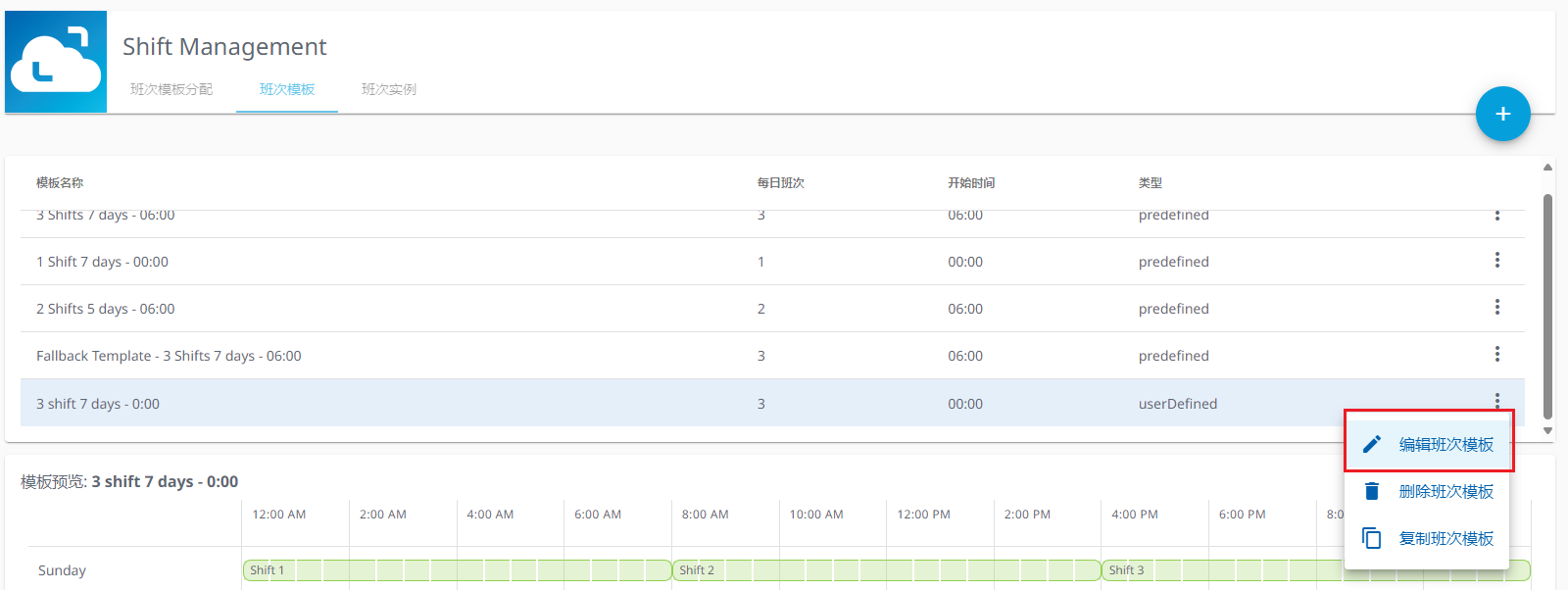Choose 删除班次模板 from context menu
Viewport: 1568px width, 590px height.
point(1445,491)
